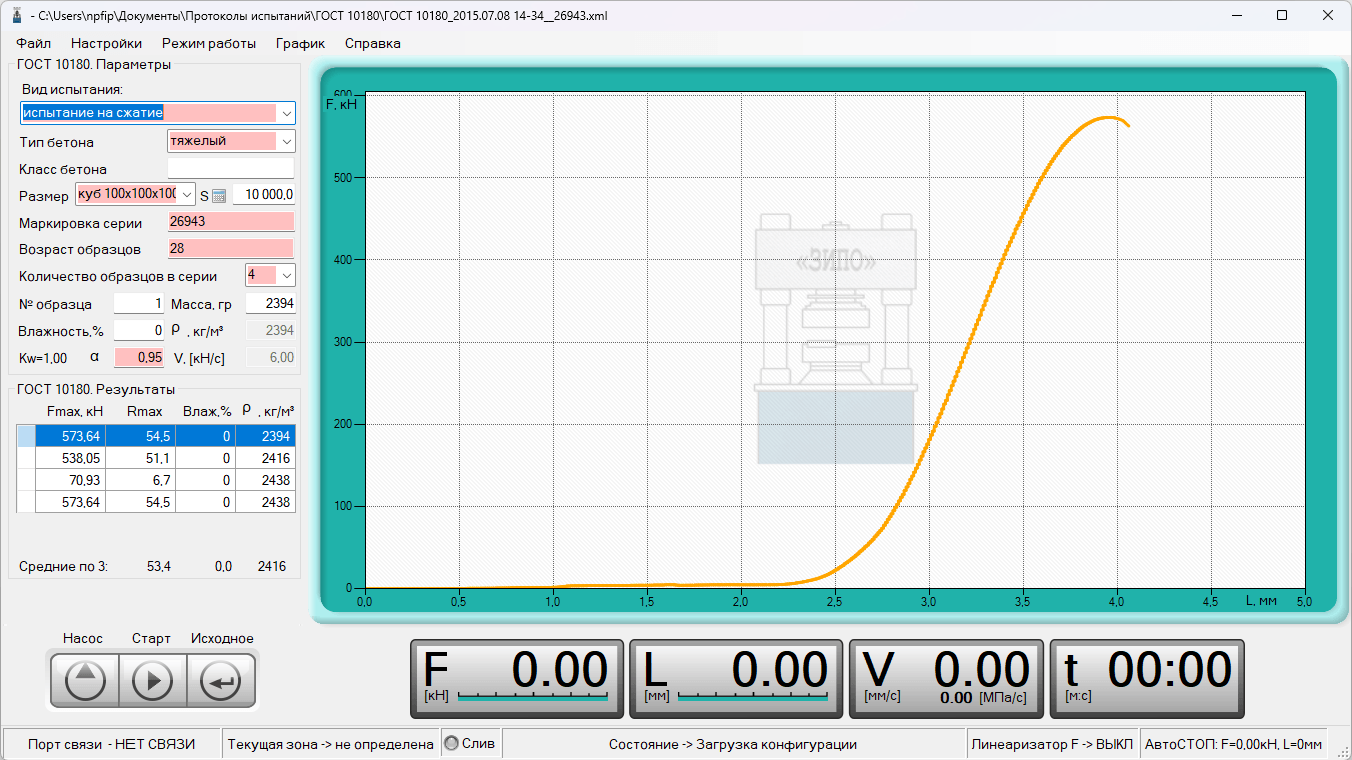Click the V speed display
Screen dimensions: 1352x760
click(946, 679)
